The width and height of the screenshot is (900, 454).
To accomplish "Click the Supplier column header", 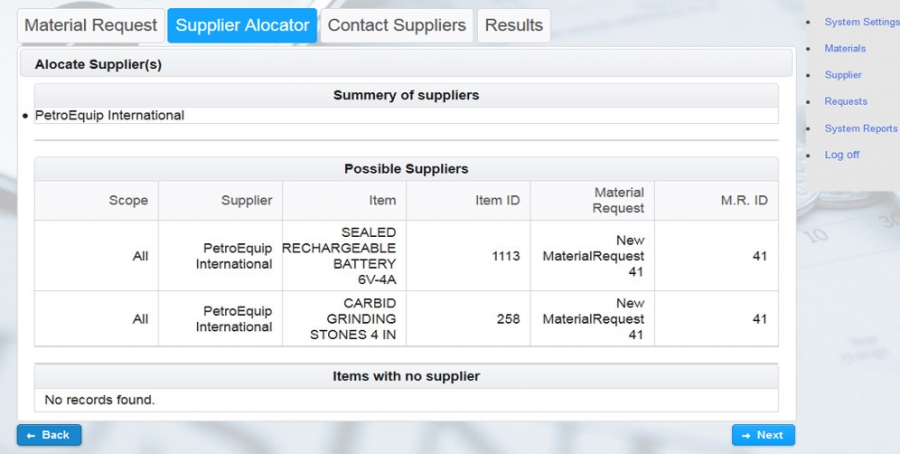I will (x=246, y=200).
